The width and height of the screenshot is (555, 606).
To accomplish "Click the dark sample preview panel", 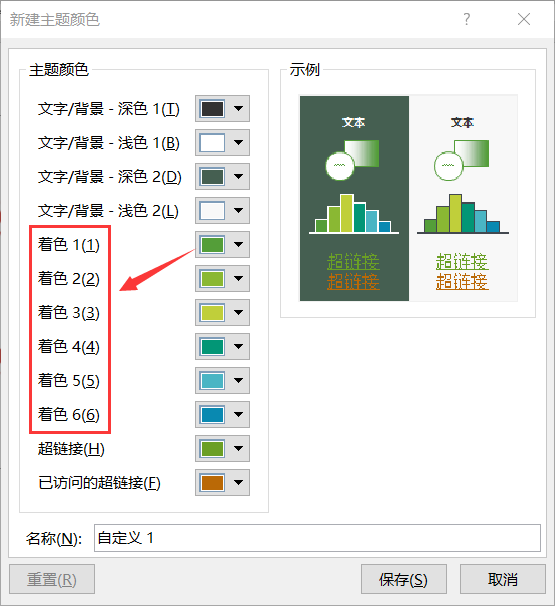I will point(354,198).
